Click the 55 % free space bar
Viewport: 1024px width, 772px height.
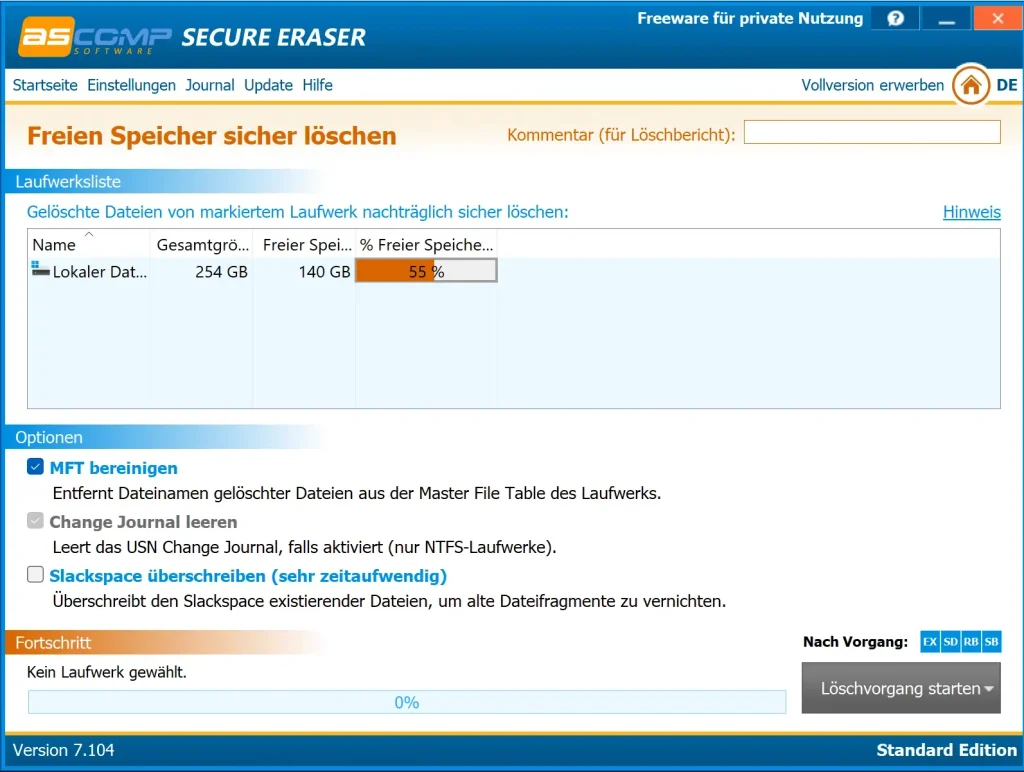(426, 271)
